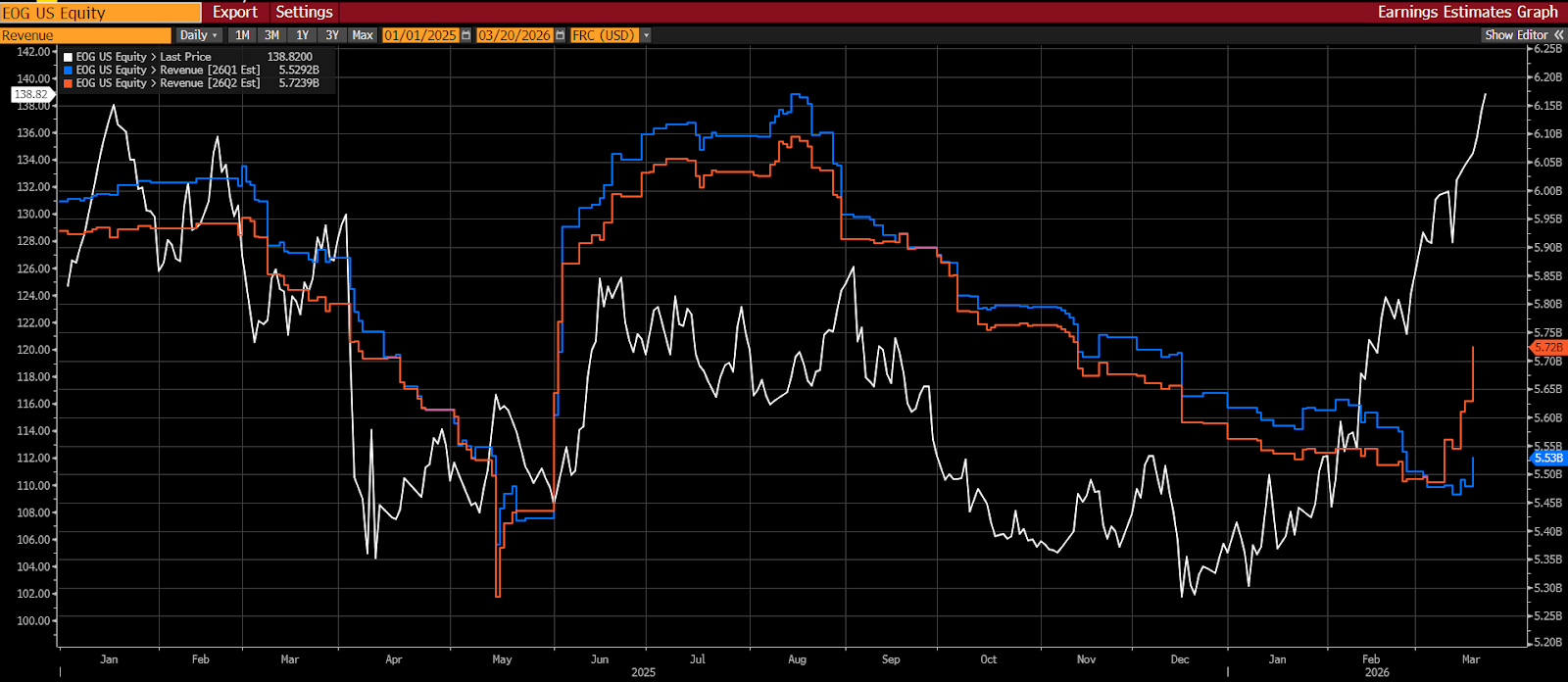Click the blue 26Q1 Est legend square
Screen dimensions: 1568x682
click(69, 71)
